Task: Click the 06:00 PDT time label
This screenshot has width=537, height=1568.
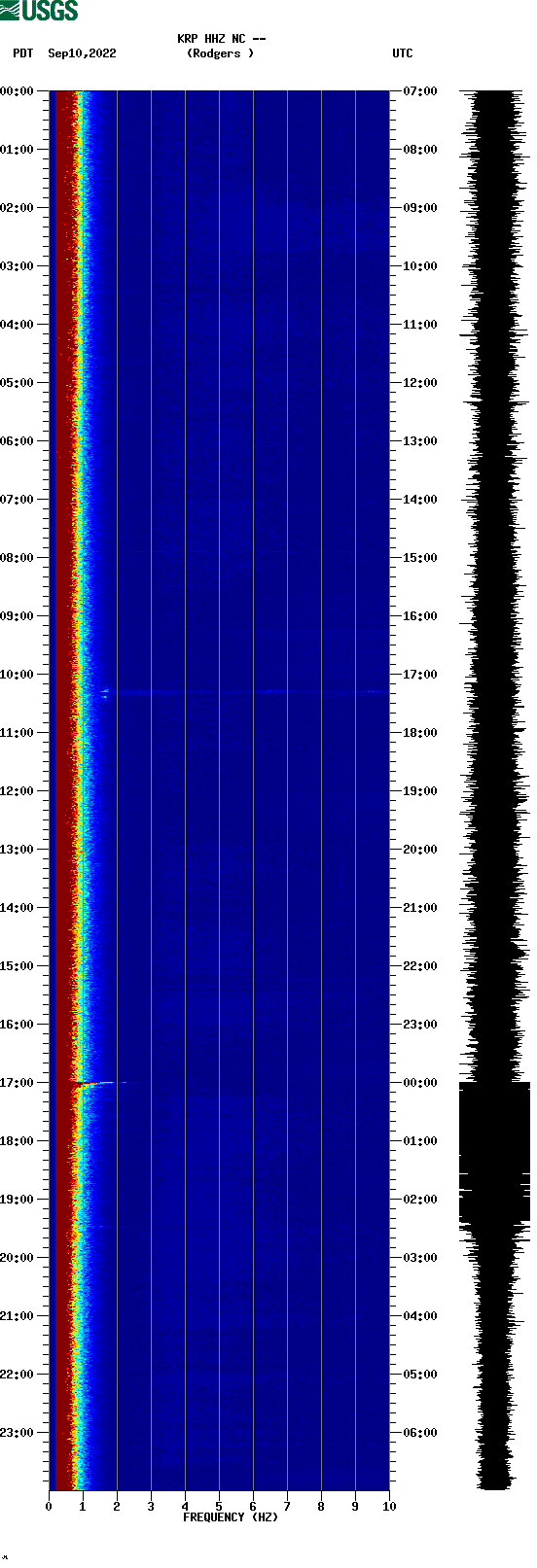Action: [x=17, y=441]
